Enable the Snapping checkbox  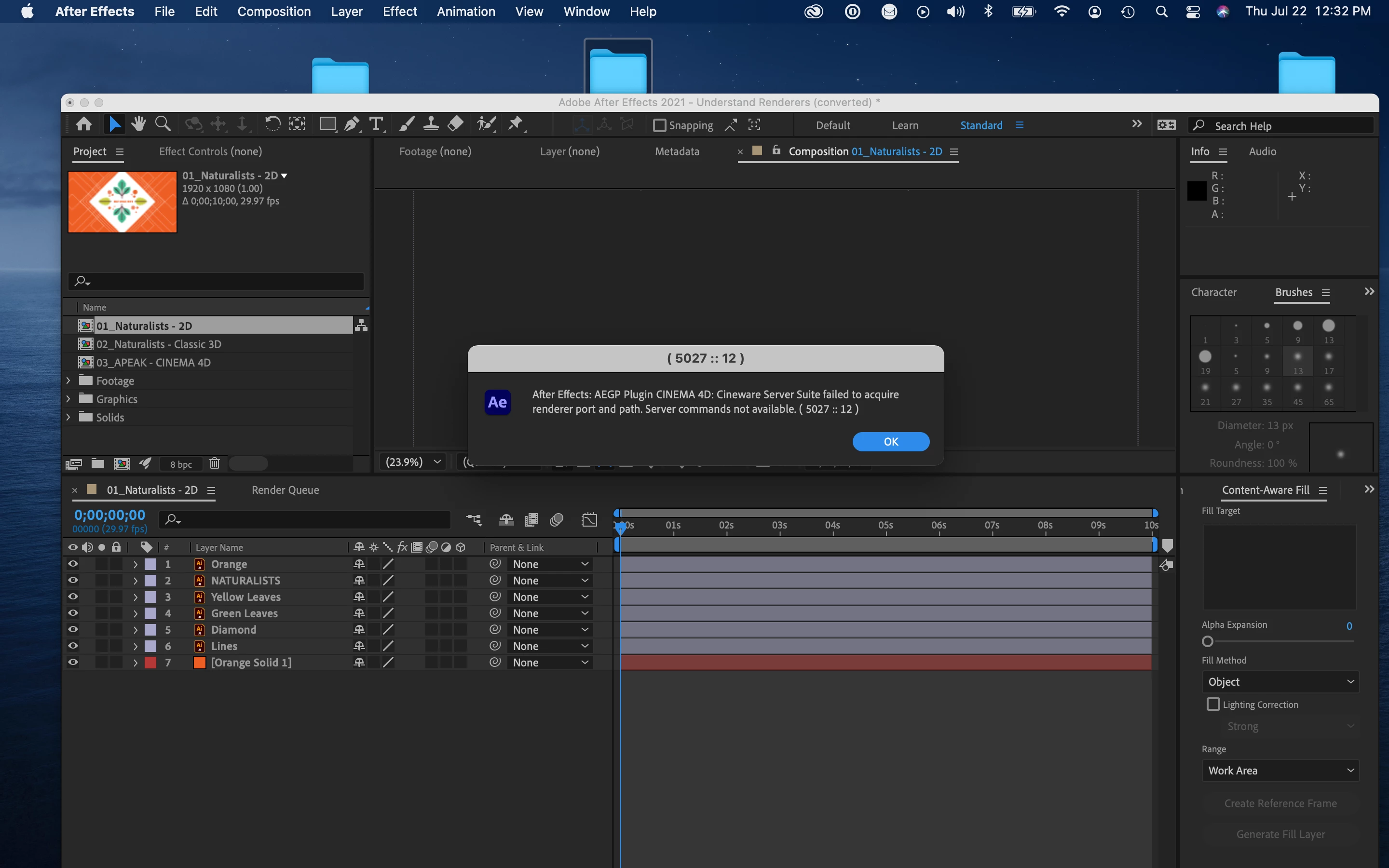tap(659, 125)
